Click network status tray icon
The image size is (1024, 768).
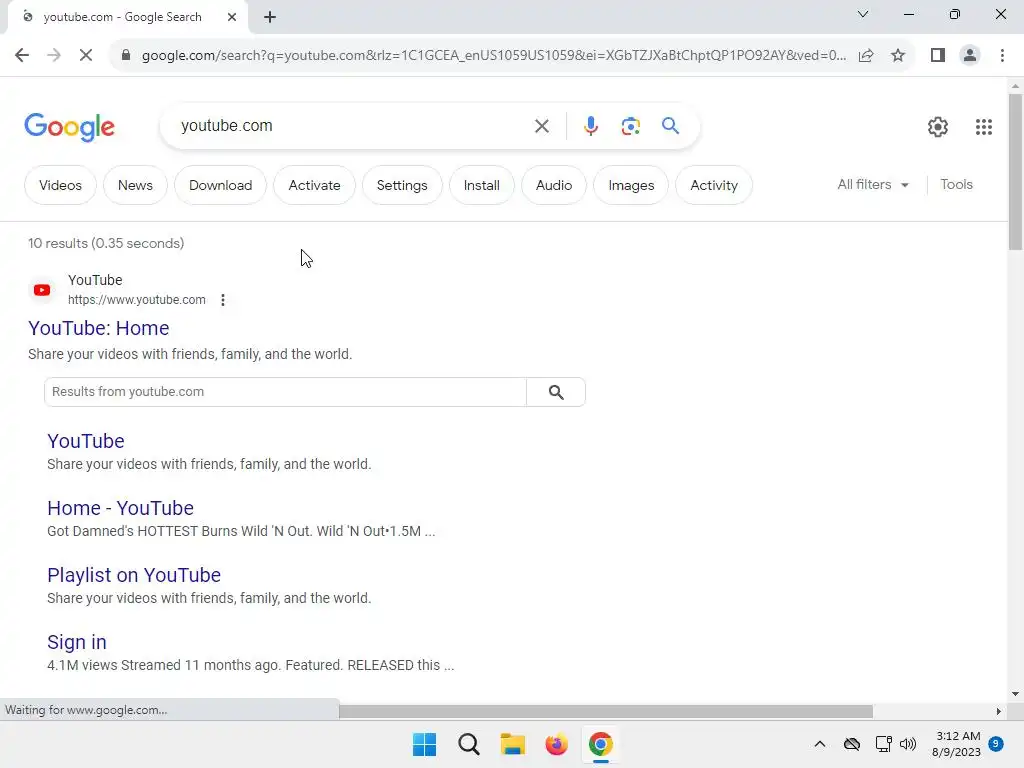[x=883, y=744]
